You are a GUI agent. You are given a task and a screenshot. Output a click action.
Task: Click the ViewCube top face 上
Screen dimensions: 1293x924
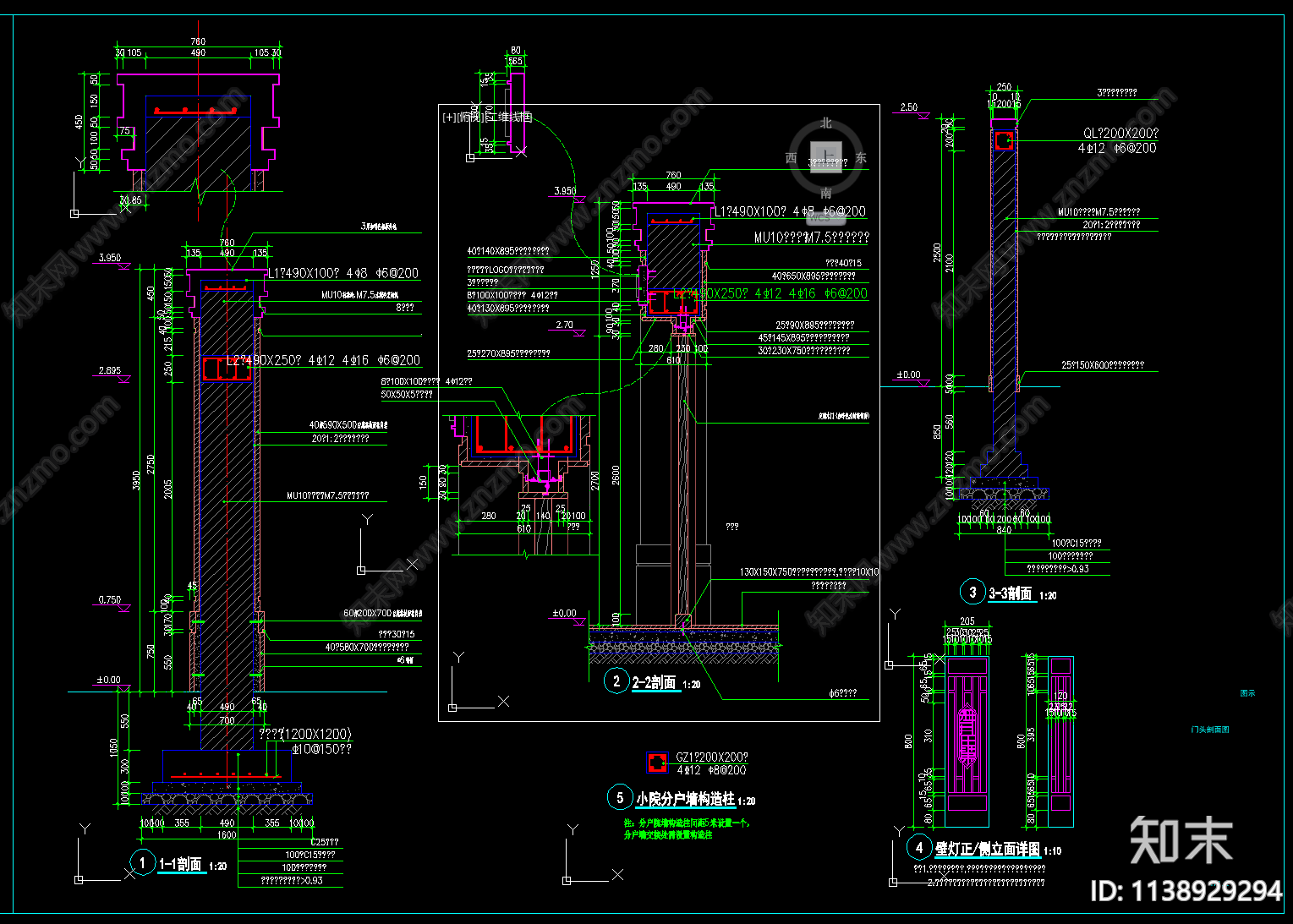point(826,157)
